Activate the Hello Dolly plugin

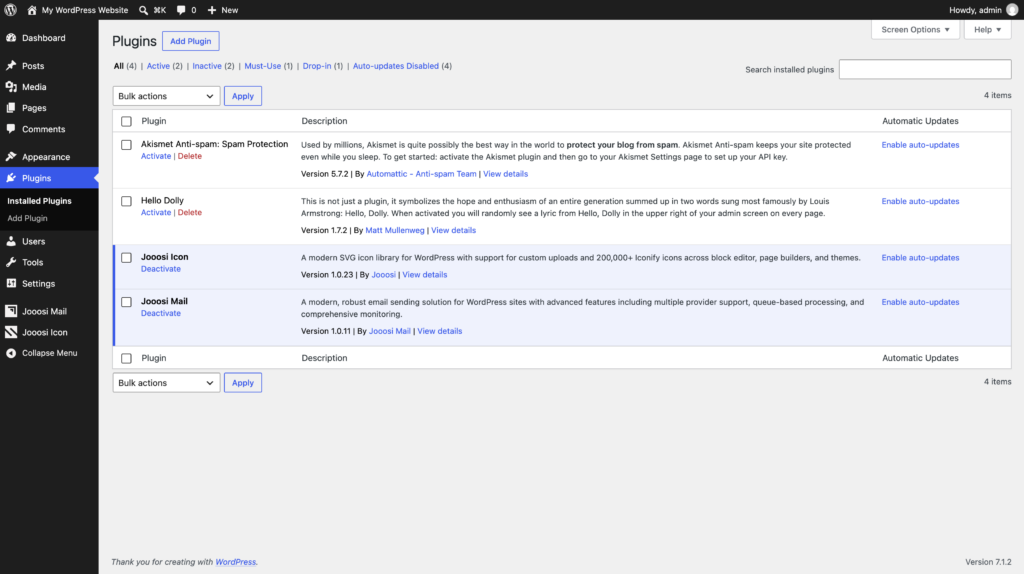click(x=156, y=212)
